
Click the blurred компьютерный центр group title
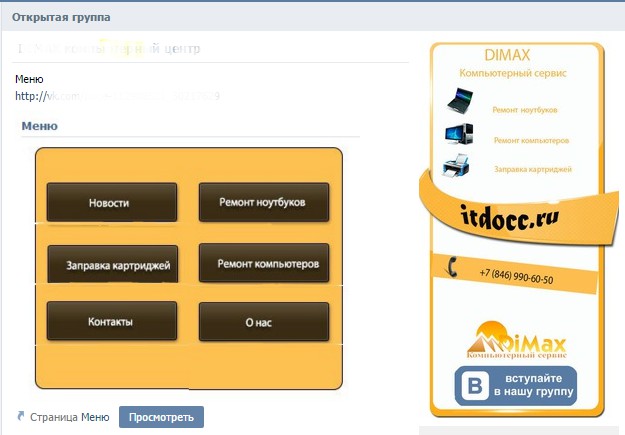pyautogui.click(x=109, y=49)
